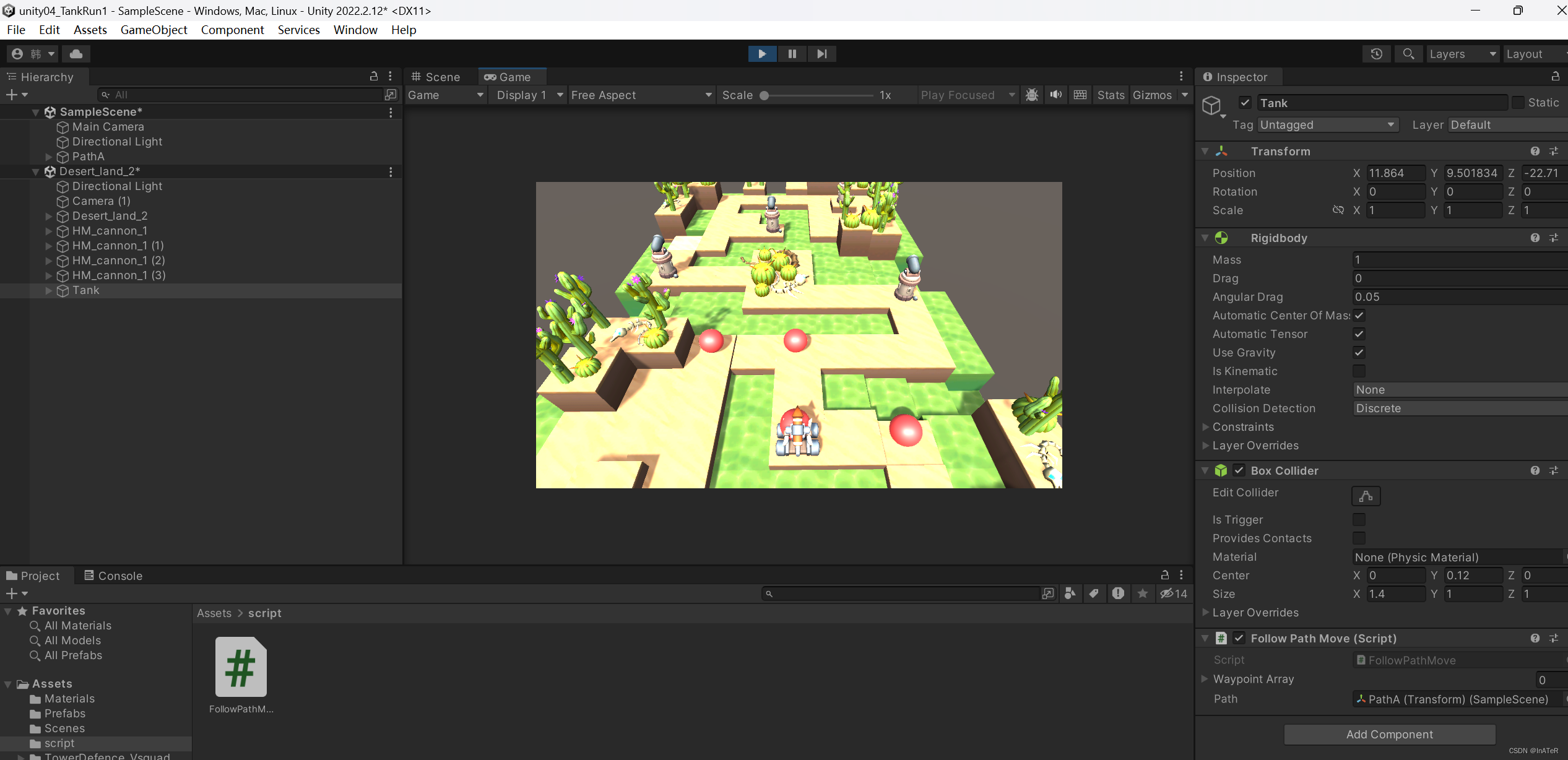This screenshot has height=760, width=1568.
Task: Enter Play mode with the Play button
Action: pyautogui.click(x=762, y=54)
